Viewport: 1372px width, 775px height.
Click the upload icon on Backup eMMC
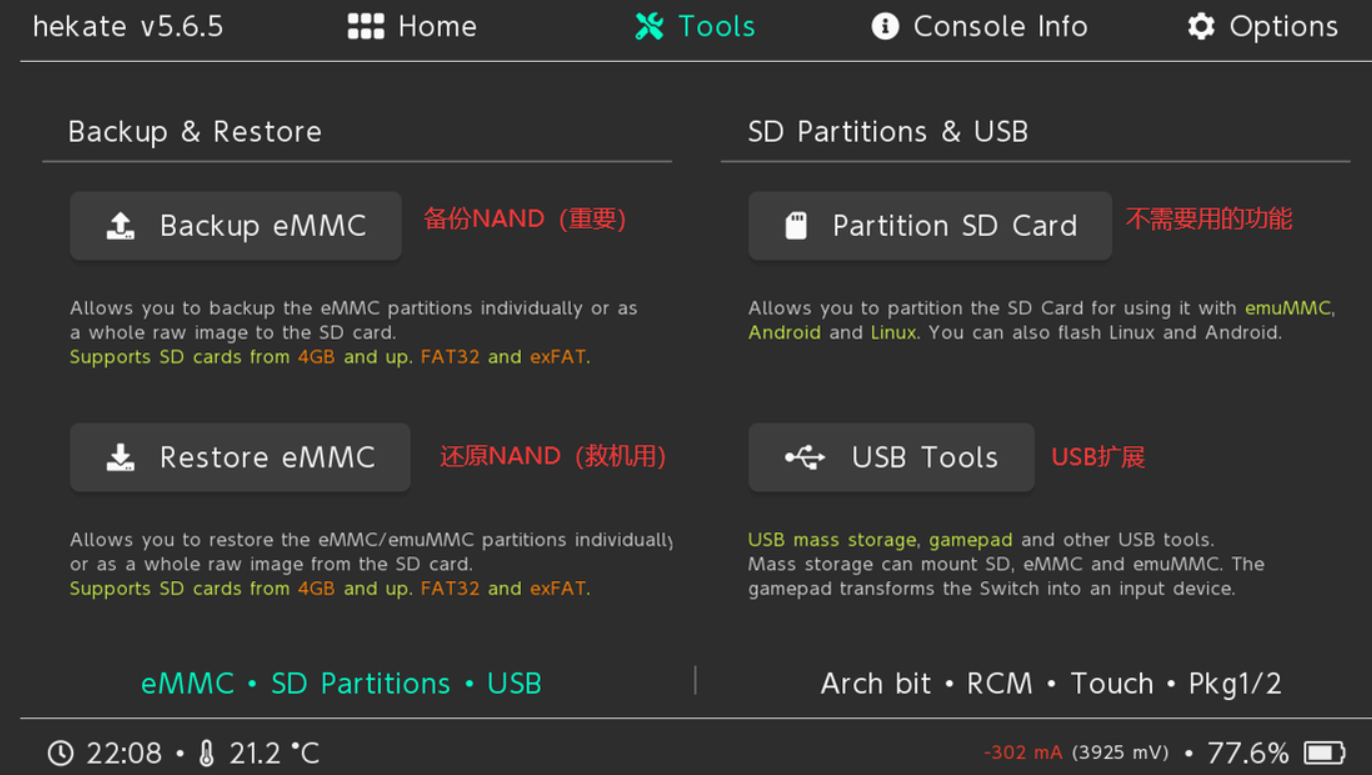[120, 226]
